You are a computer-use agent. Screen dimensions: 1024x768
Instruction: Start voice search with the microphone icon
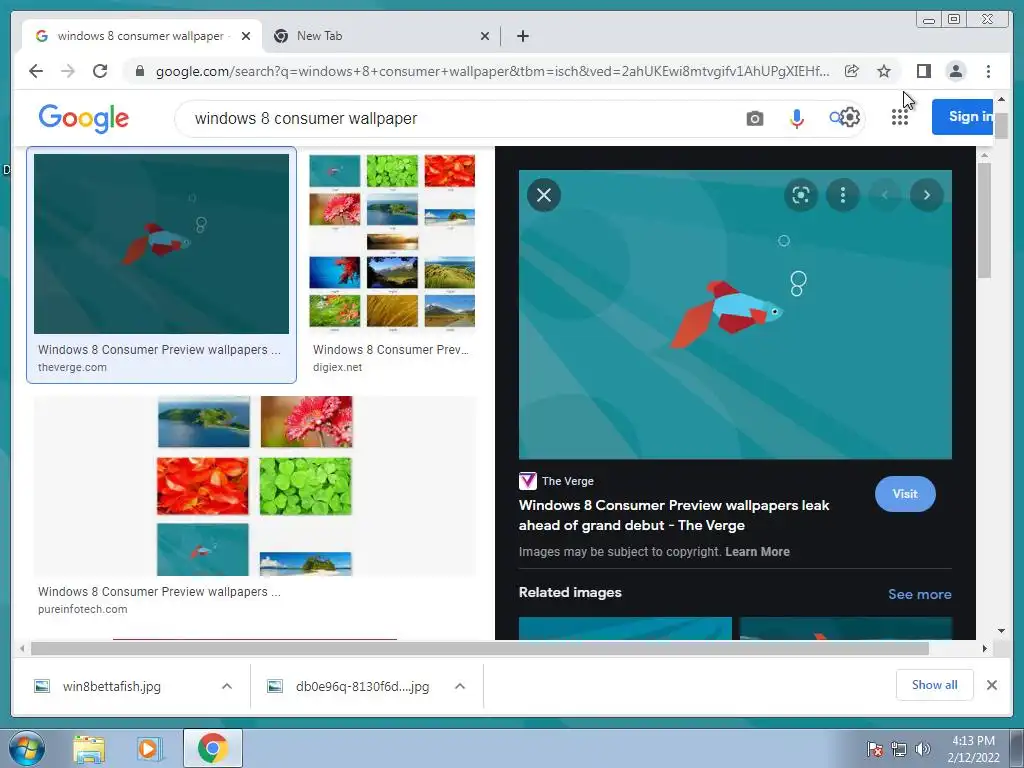pyautogui.click(x=796, y=119)
